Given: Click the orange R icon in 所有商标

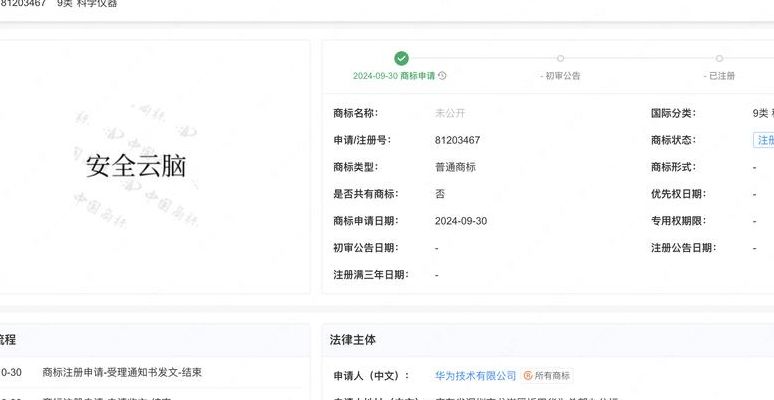Looking at the screenshot, I should 528,376.
